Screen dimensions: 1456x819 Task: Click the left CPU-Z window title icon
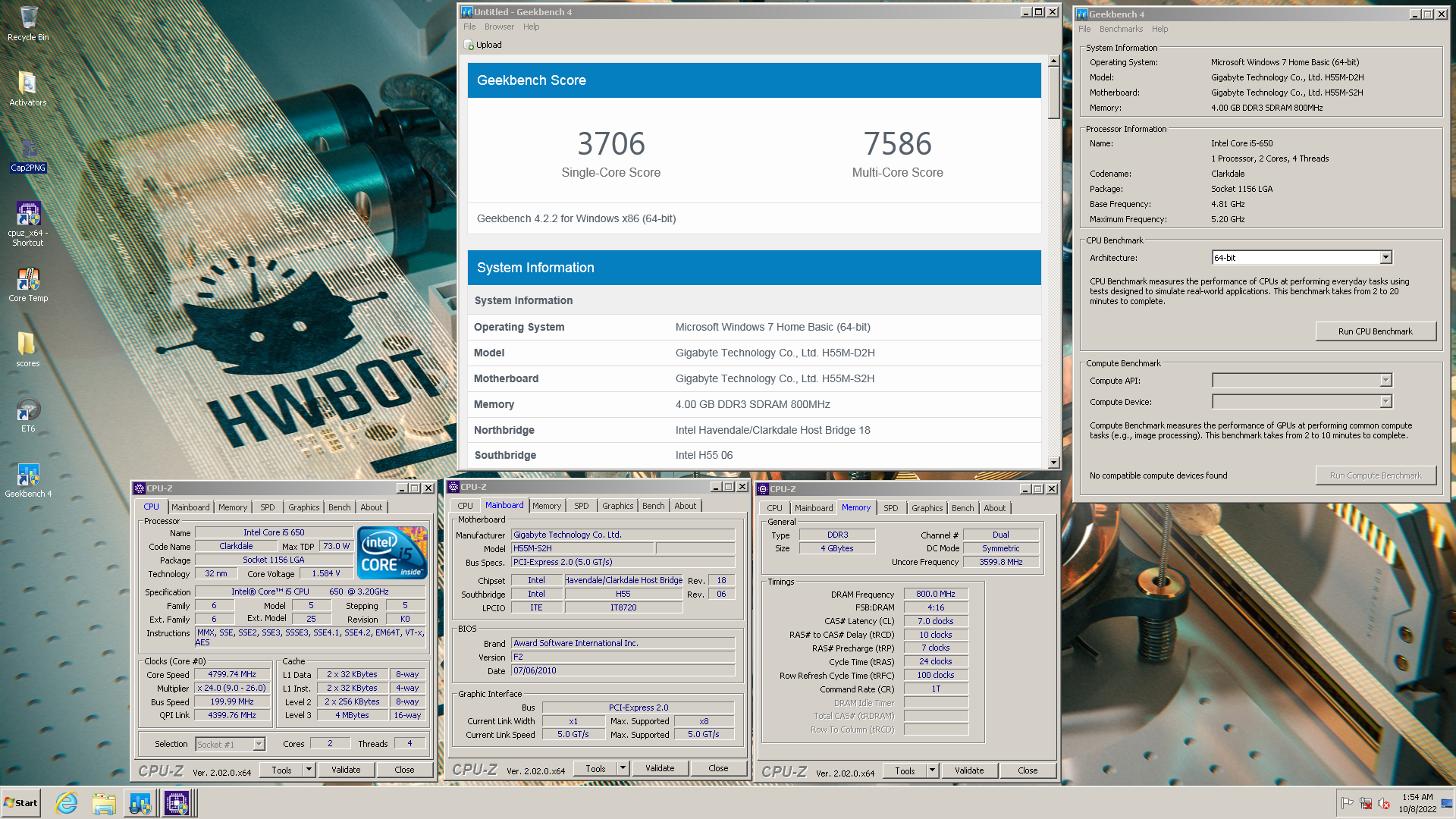(x=140, y=488)
